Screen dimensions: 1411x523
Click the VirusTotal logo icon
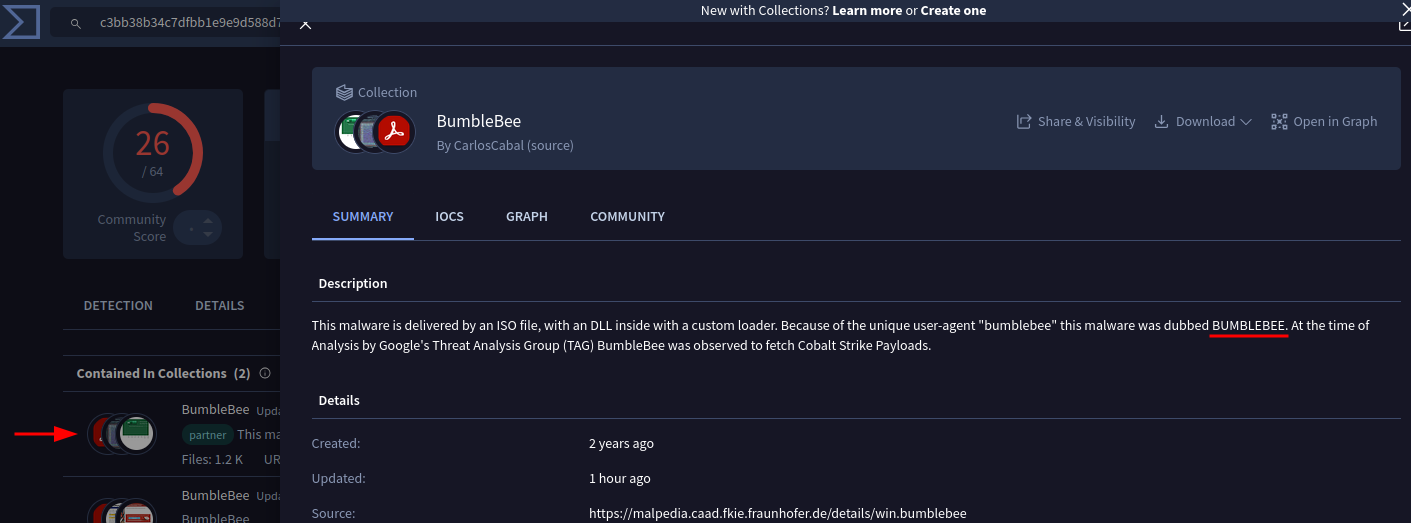(x=20, y=20)
